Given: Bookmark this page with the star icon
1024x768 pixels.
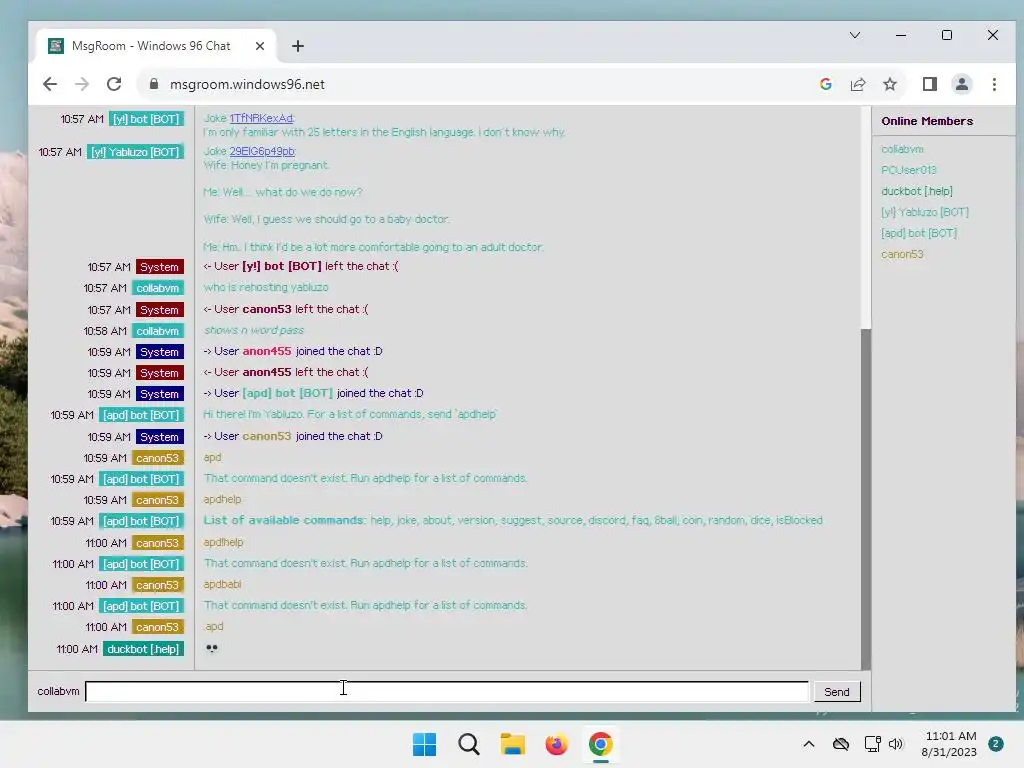Looking at the screenshot, I should 890,84.
